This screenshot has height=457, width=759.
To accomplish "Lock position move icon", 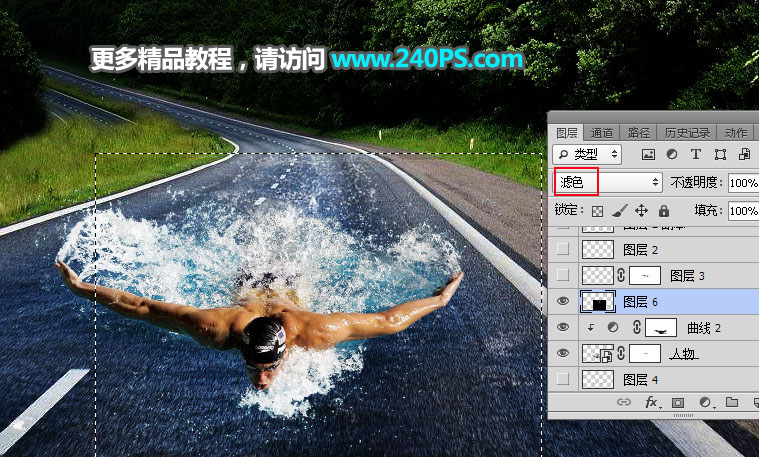I will [641, 211].
